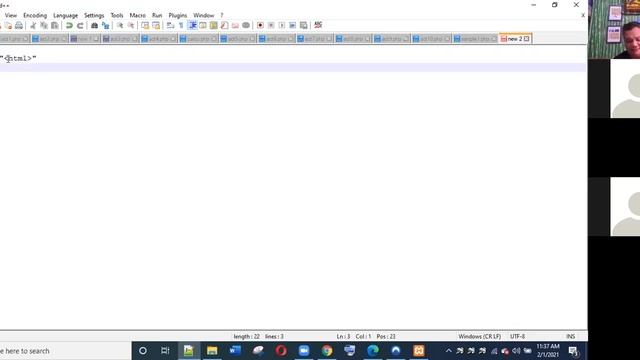
Task: Click "UTF-8" encoding in status bar
Action: 517,336
